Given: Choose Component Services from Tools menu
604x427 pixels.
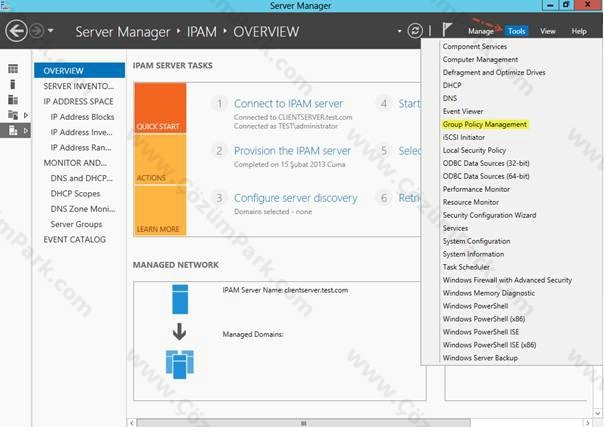Looking at the screenshot, I should click(475, 47).
